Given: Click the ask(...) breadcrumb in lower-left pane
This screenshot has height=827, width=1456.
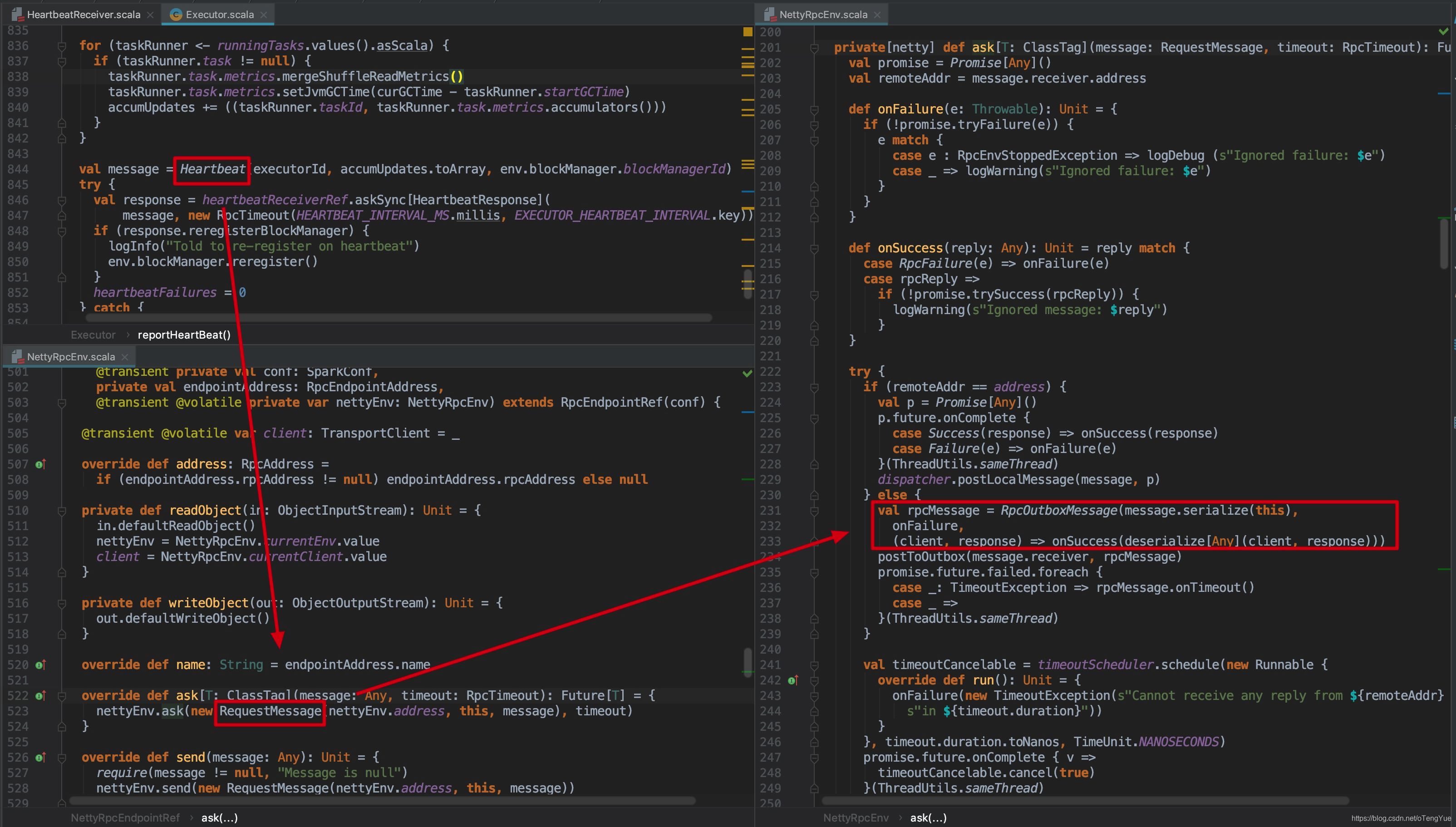Looking at the screenshot, I should (x=219, y=817).
